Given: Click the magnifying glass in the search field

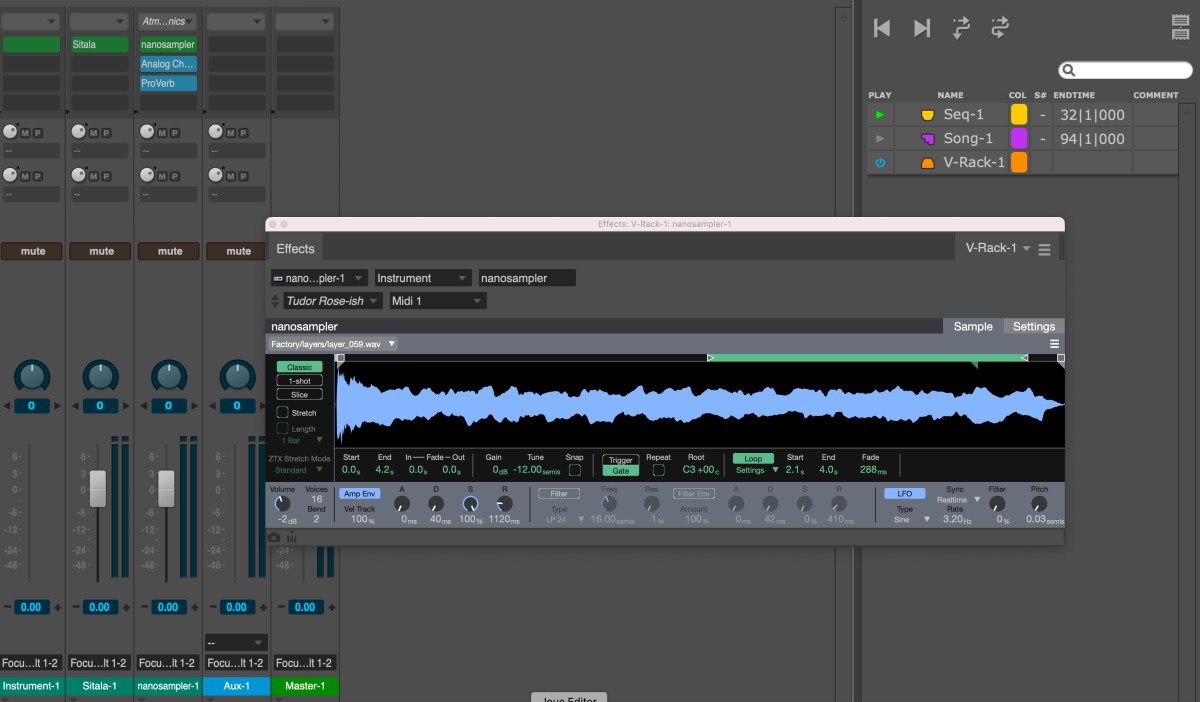Looking at the screenshot, I should [1068, 70].
